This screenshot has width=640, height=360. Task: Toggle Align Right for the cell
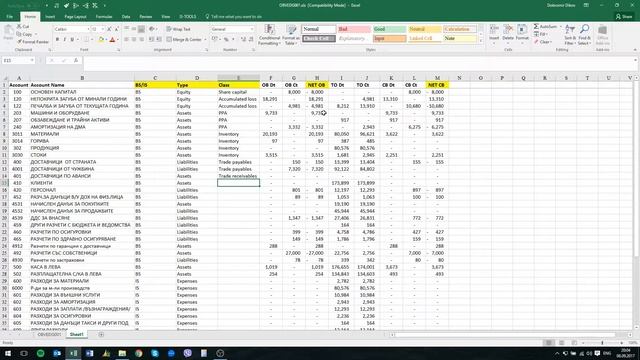tap(141, 40)
